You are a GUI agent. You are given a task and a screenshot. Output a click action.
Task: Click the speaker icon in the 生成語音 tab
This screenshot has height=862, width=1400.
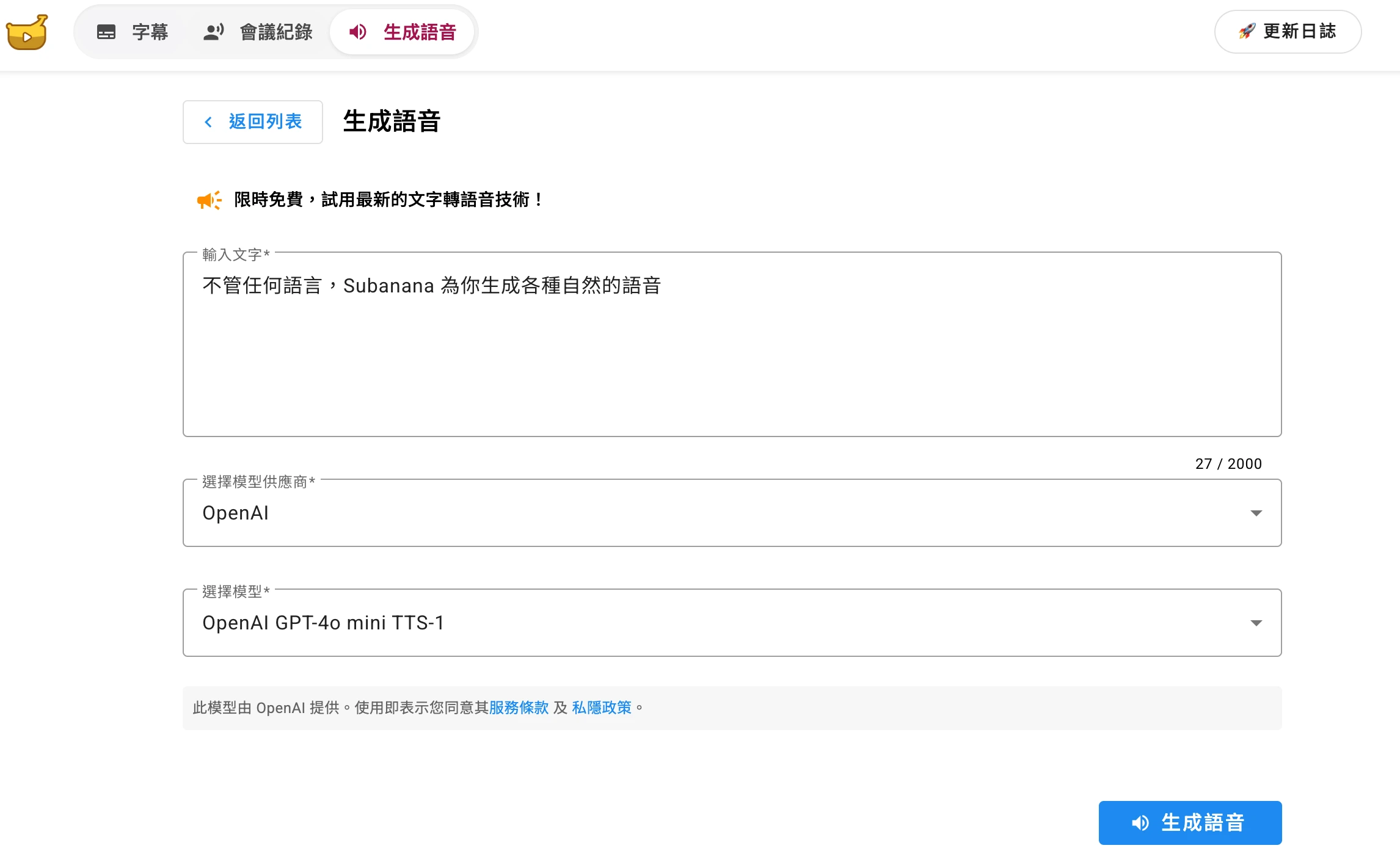coord(357,32)
